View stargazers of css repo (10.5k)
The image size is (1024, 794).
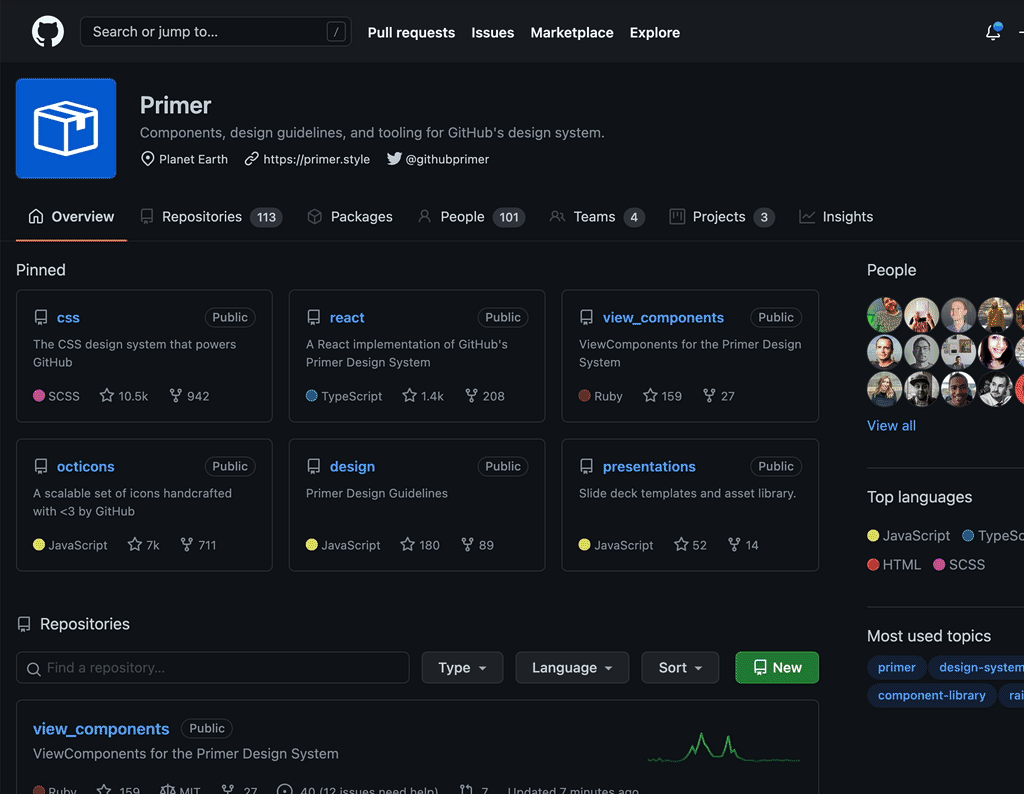point(124,396)
